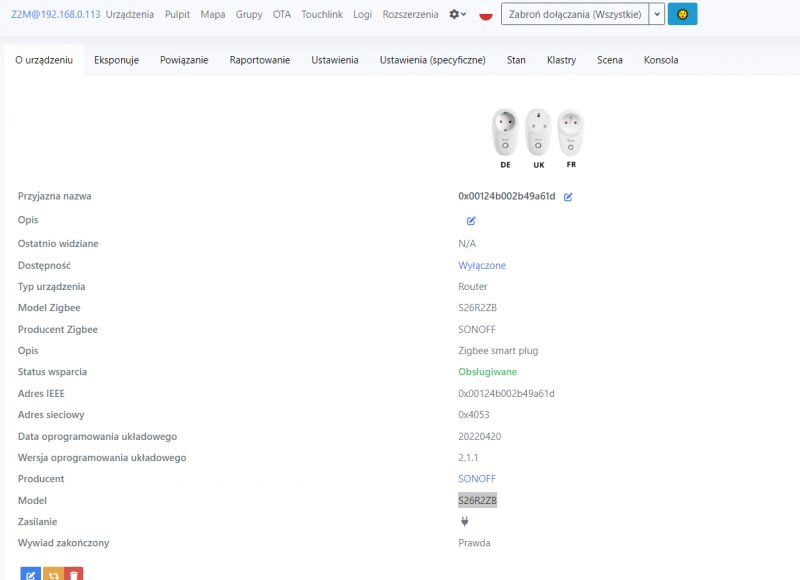Click the Model Zigbee S26R2ZB value
Viewport: 800px width, 580px height.
[477, 308]
